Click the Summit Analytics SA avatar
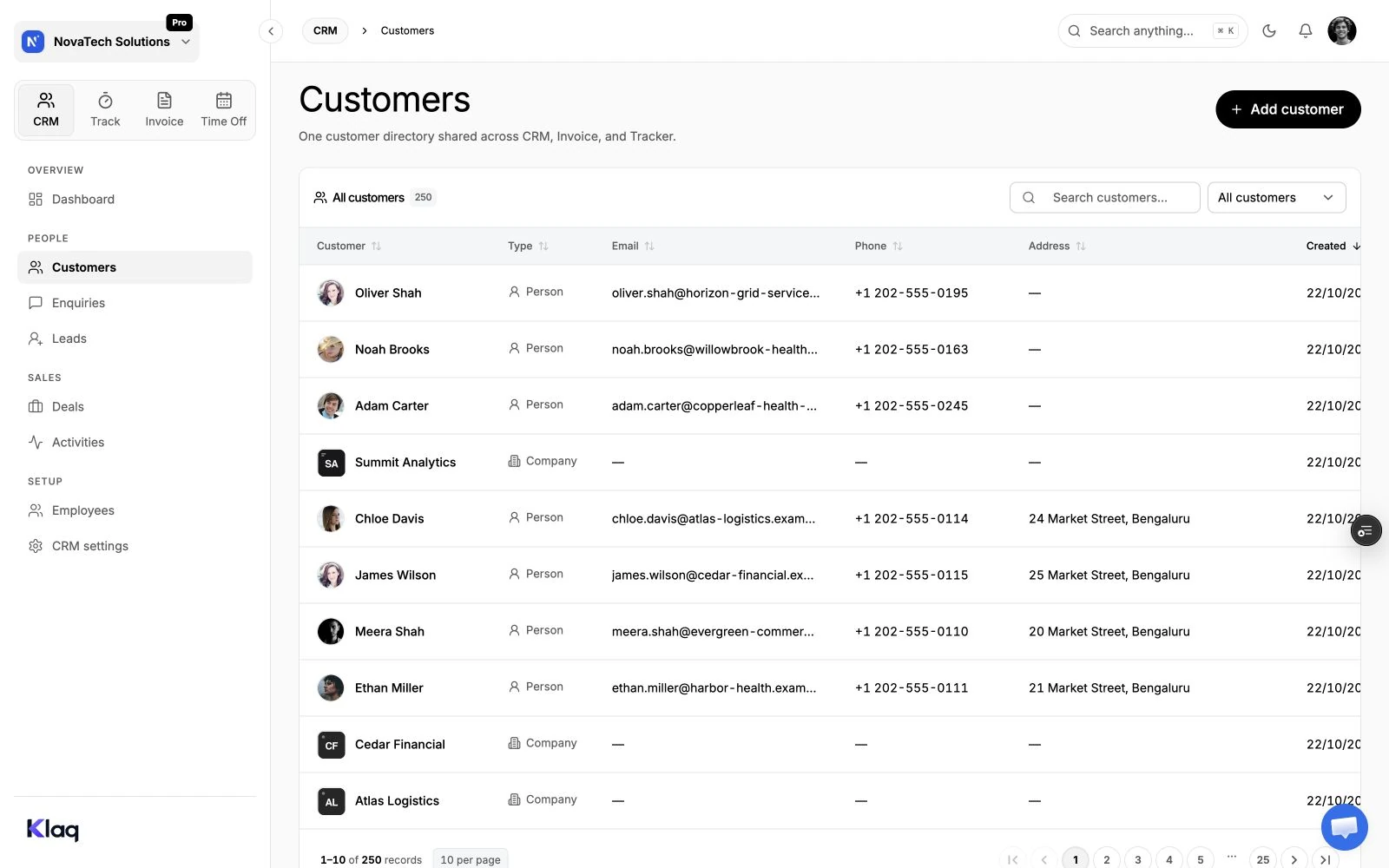Viewport: 1389px width, 868px height. tap(331, 463)
